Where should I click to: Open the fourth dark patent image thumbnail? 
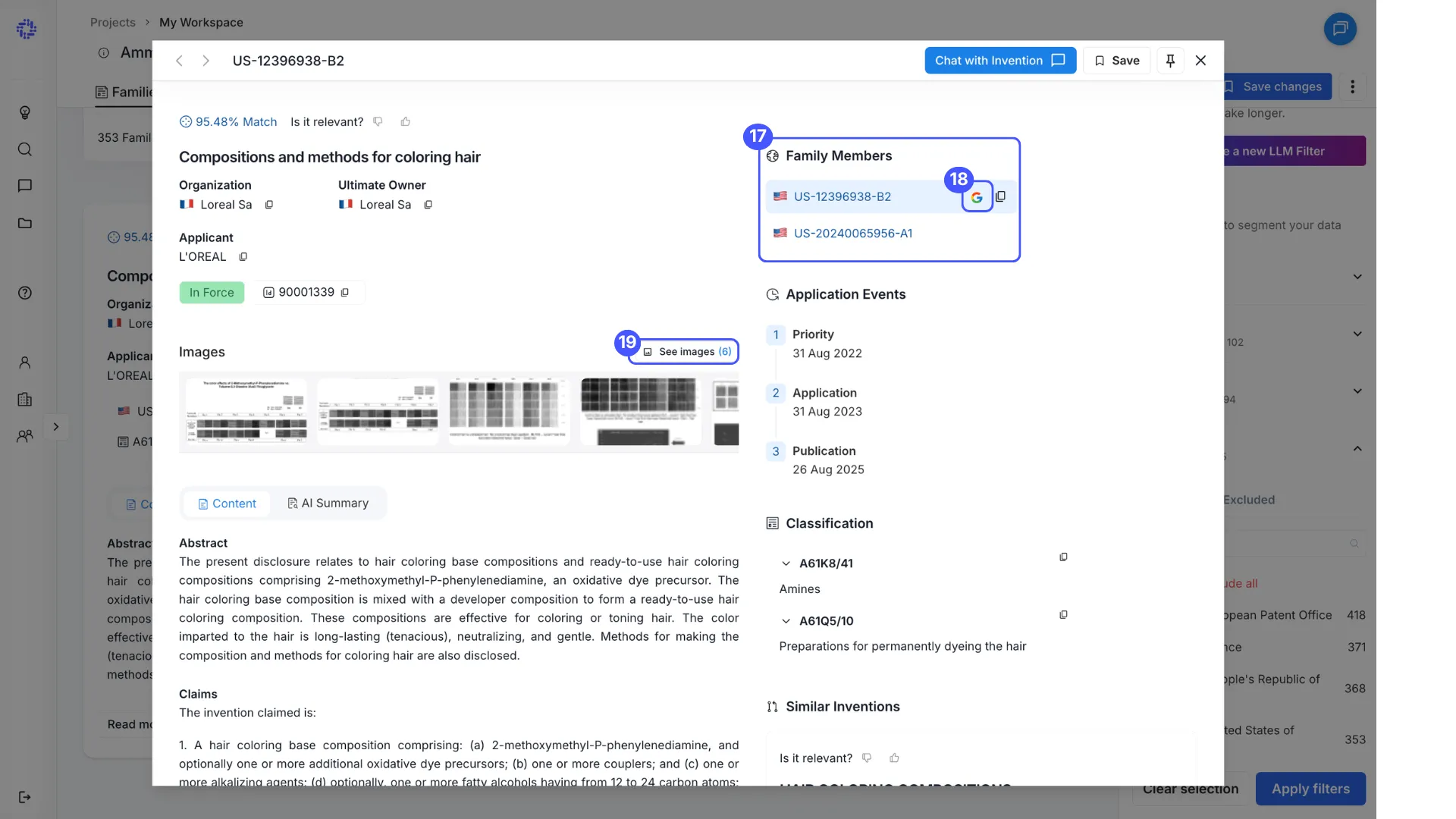point(641,412)
